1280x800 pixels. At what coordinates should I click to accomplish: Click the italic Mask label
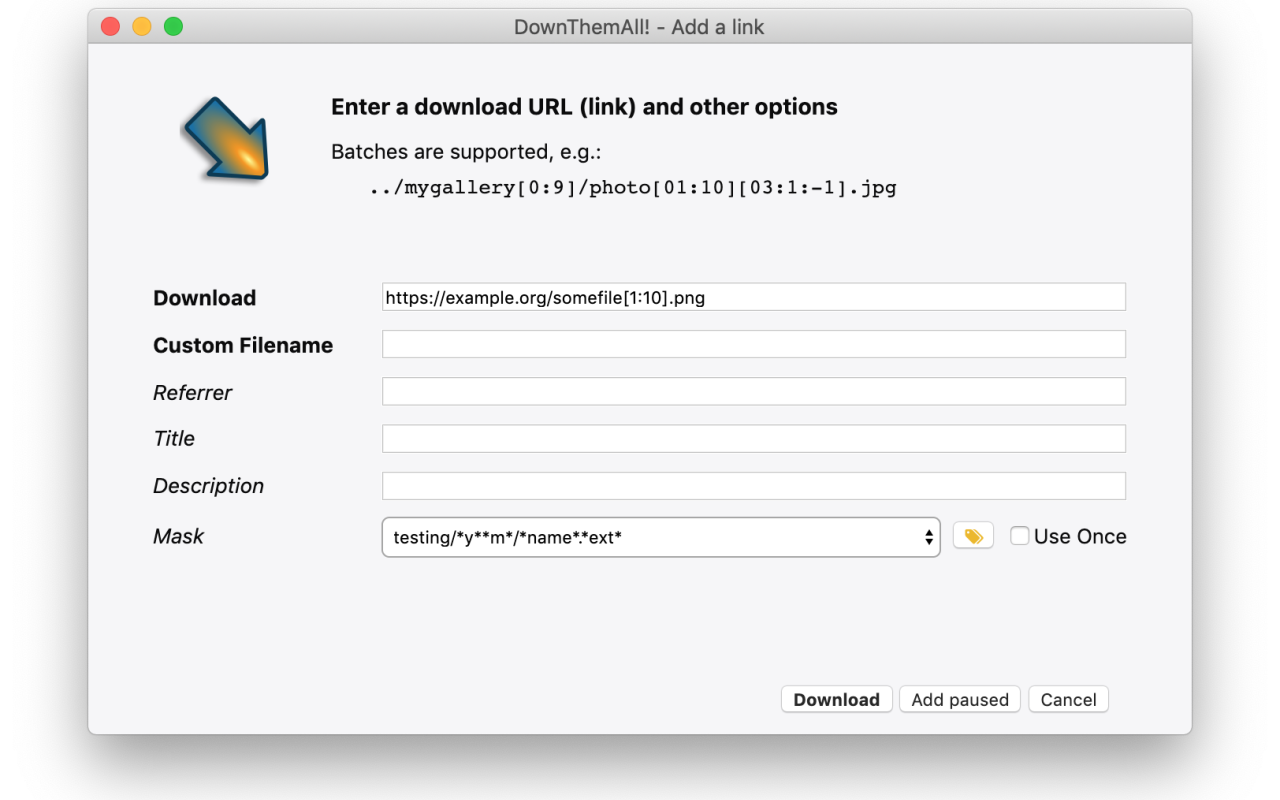tap(178, 536)
